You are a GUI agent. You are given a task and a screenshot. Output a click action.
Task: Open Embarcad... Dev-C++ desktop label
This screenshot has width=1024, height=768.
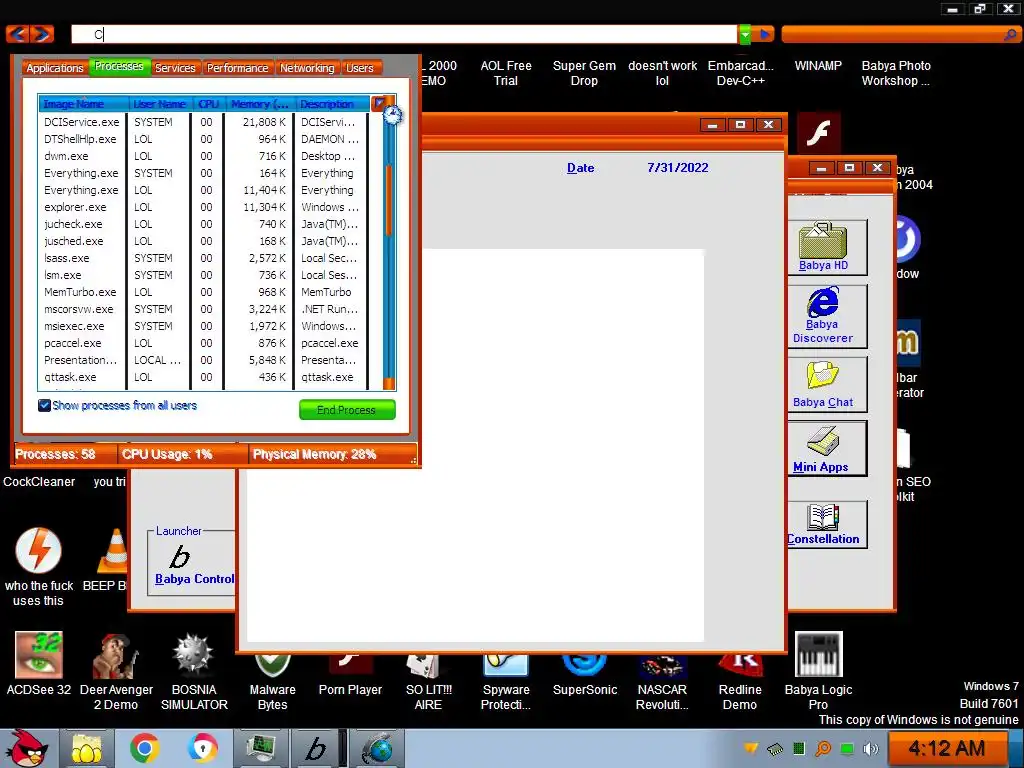(x=741, y=73)
